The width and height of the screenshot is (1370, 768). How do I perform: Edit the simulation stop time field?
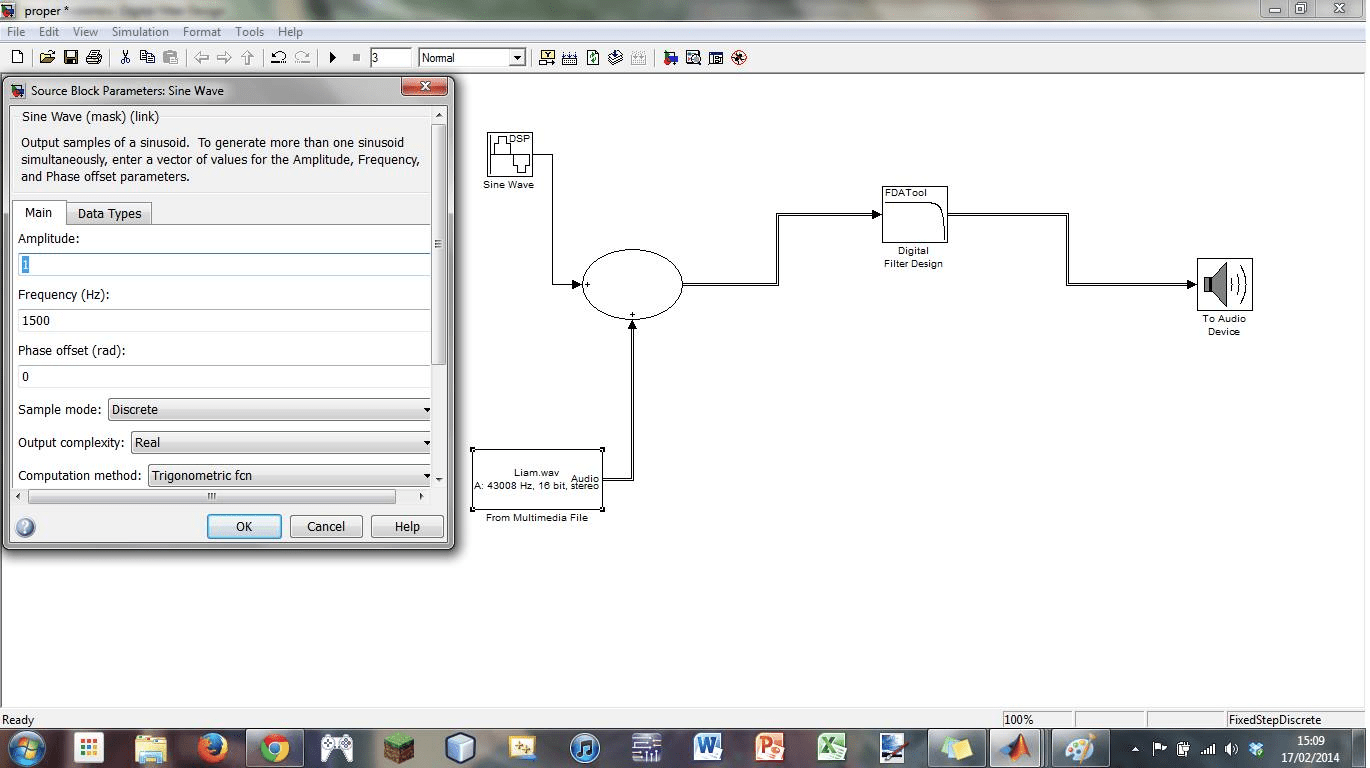(390, 58)
